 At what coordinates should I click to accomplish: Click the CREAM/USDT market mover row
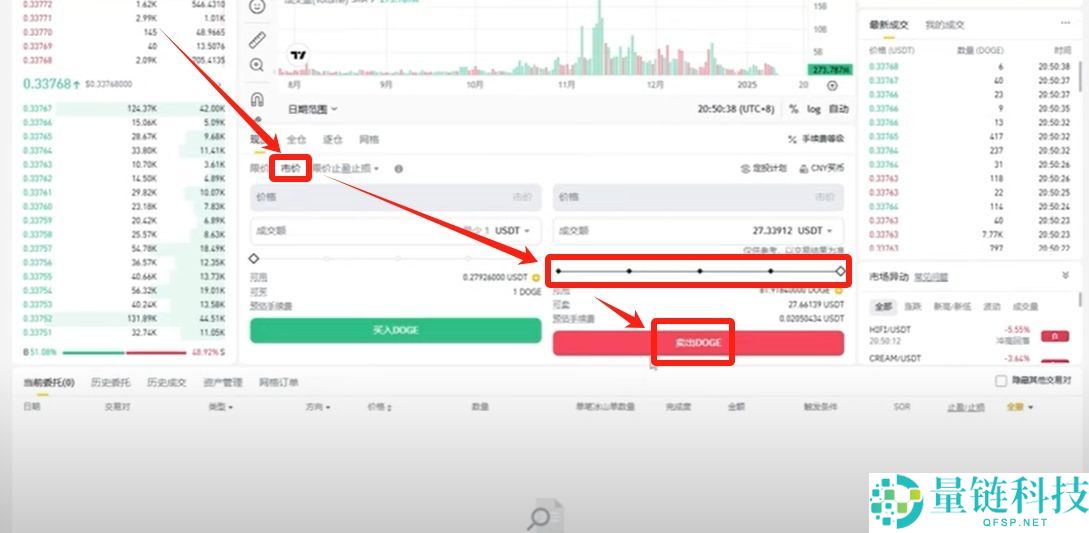[970, 359]
